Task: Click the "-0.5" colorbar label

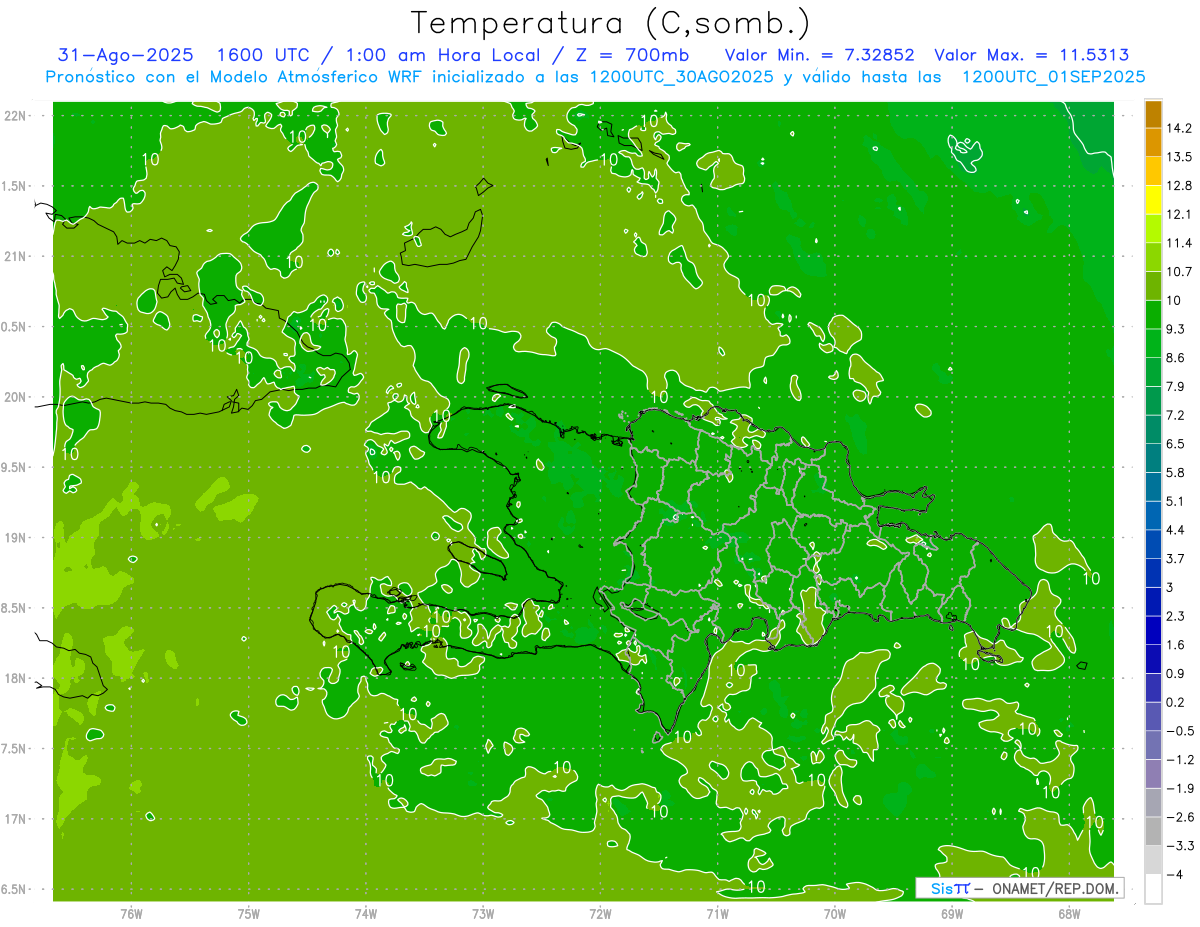Action: point(1179,731)
